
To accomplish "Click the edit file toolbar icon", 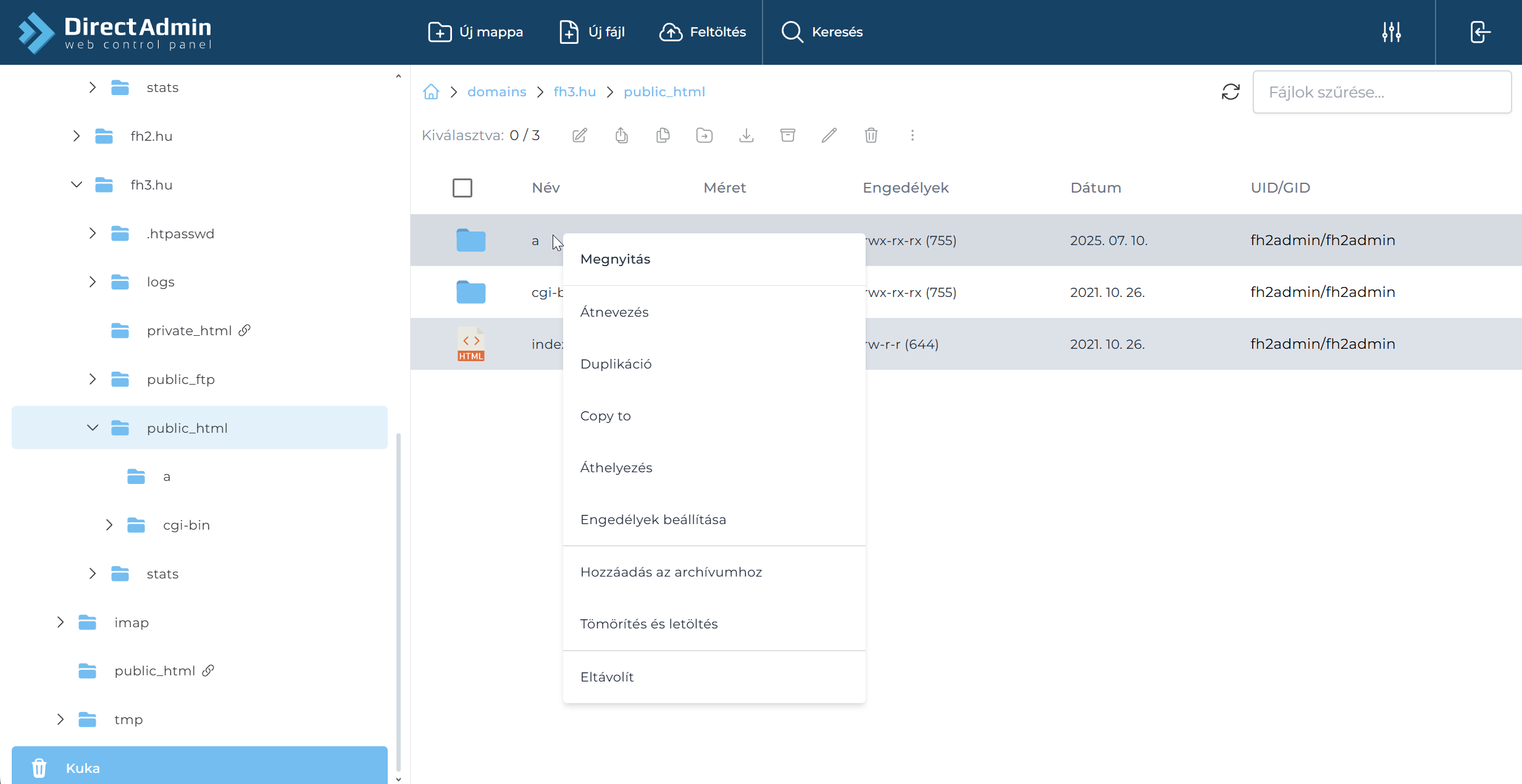I will 580,135.
